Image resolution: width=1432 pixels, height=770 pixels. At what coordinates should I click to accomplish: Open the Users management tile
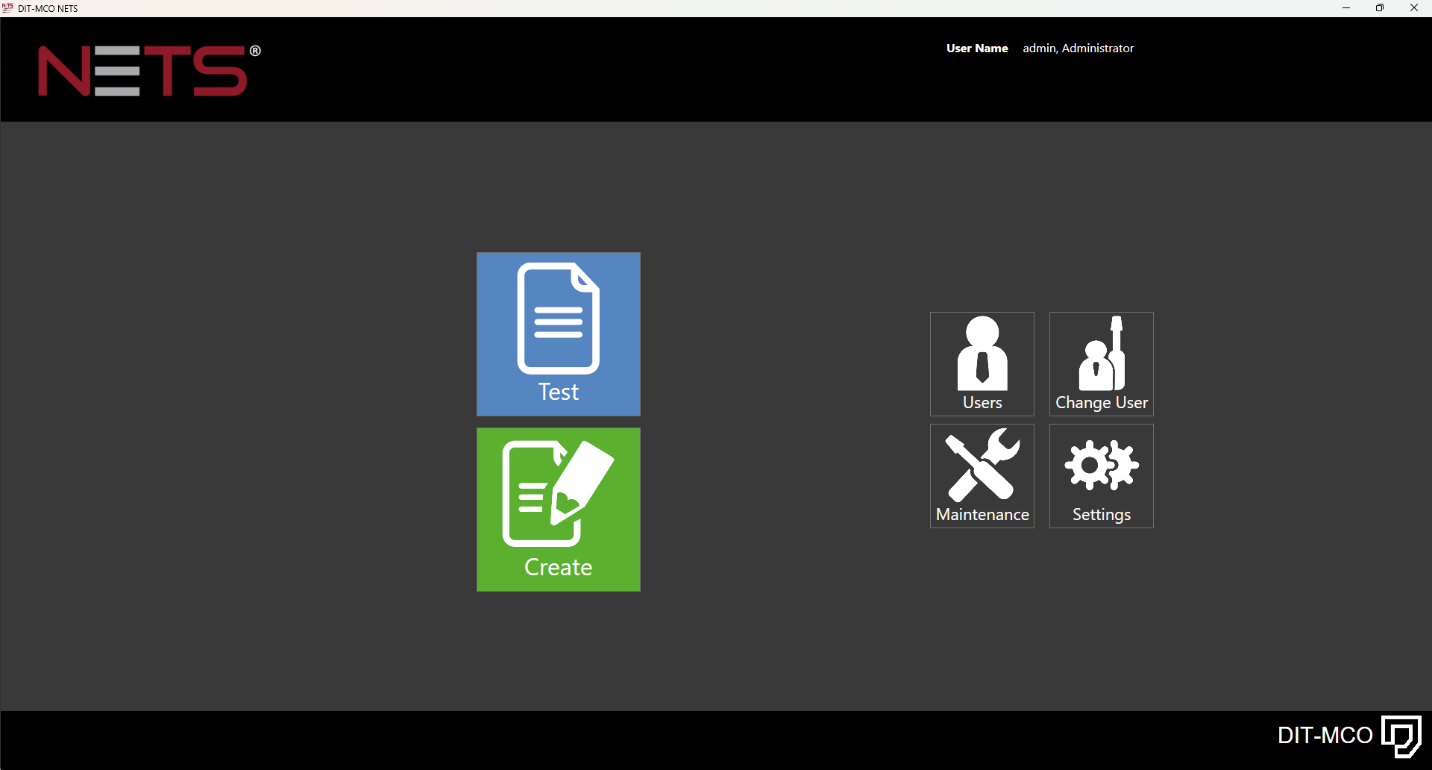click(982, 364)
